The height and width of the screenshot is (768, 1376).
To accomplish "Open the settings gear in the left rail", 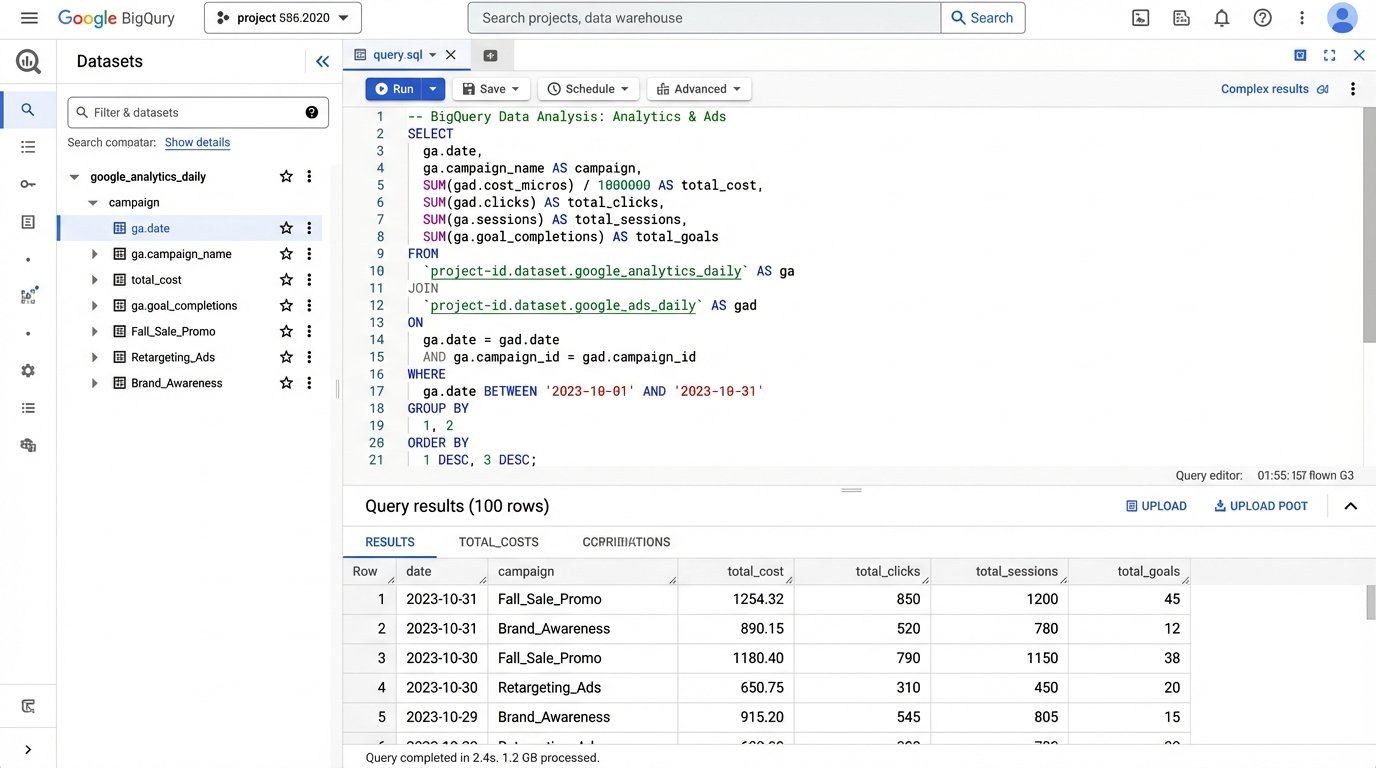I will [x=27, y=370].
